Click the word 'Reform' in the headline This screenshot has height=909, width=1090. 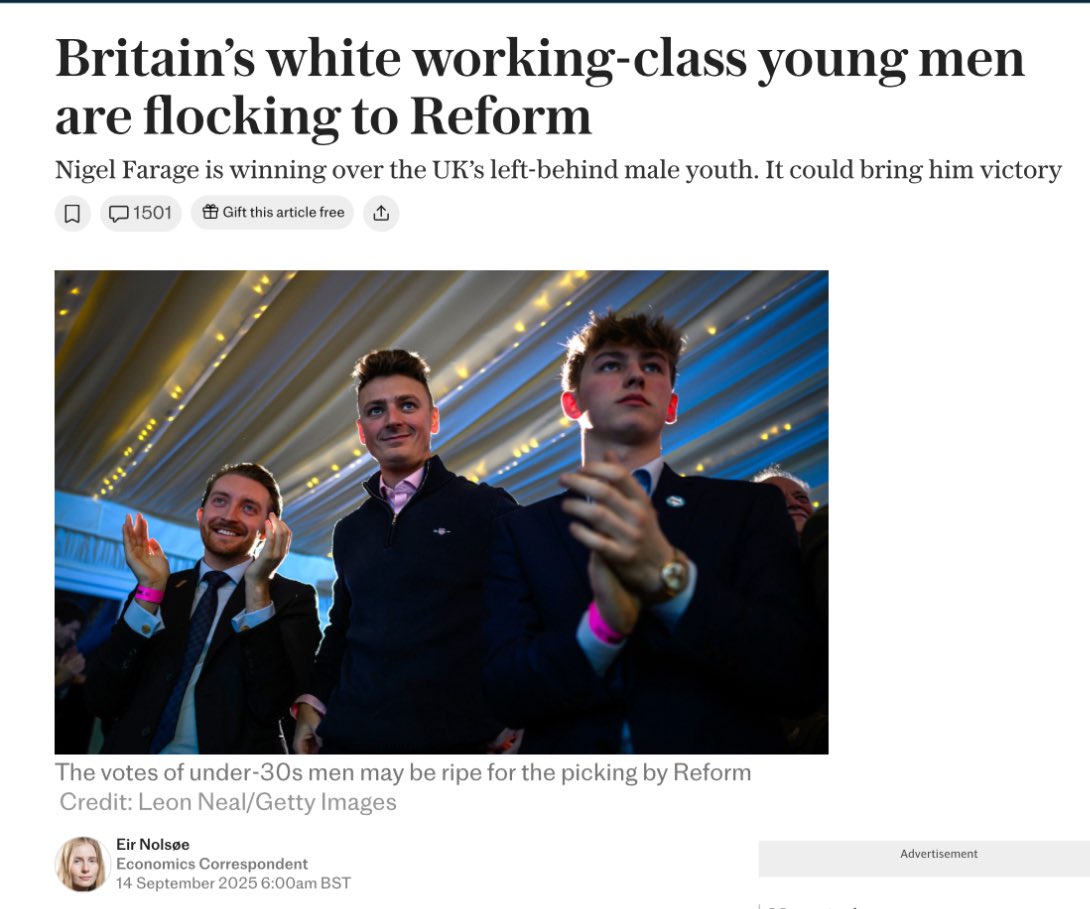click(501, 117)
